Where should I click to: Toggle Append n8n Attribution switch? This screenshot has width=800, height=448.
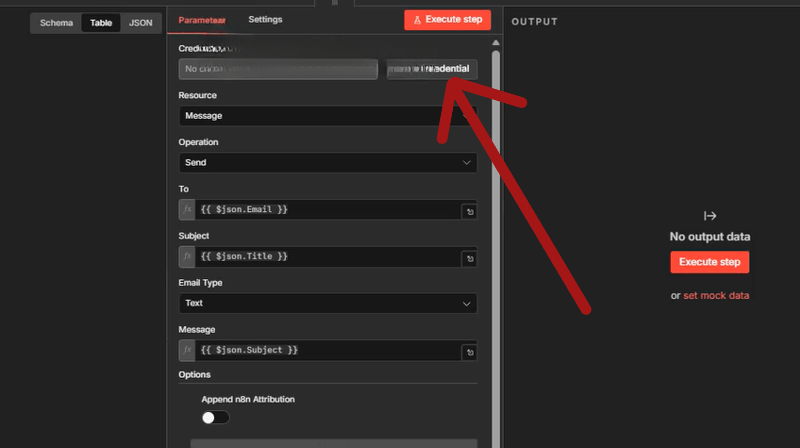[215, 418]
